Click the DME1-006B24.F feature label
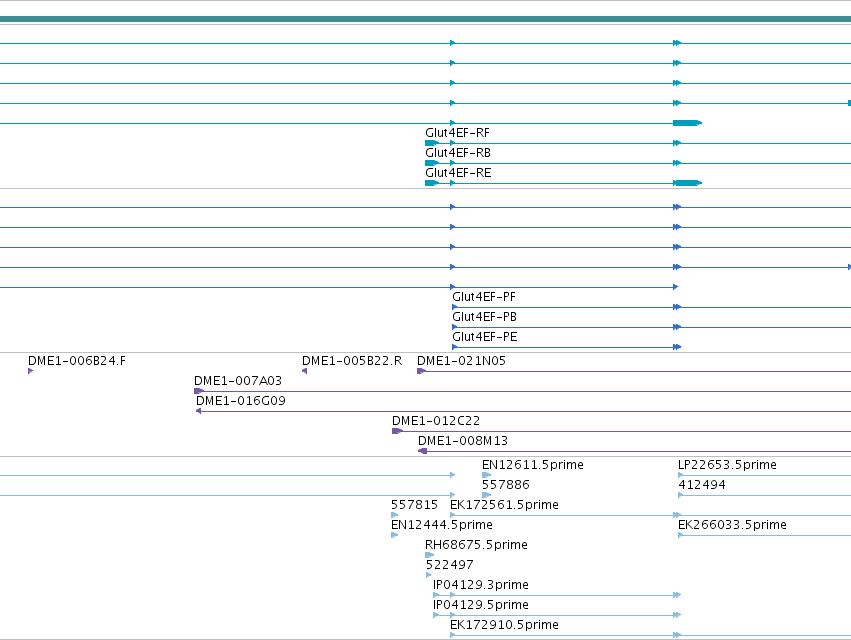Screen dimensions: 851x640 pos(77,361)
